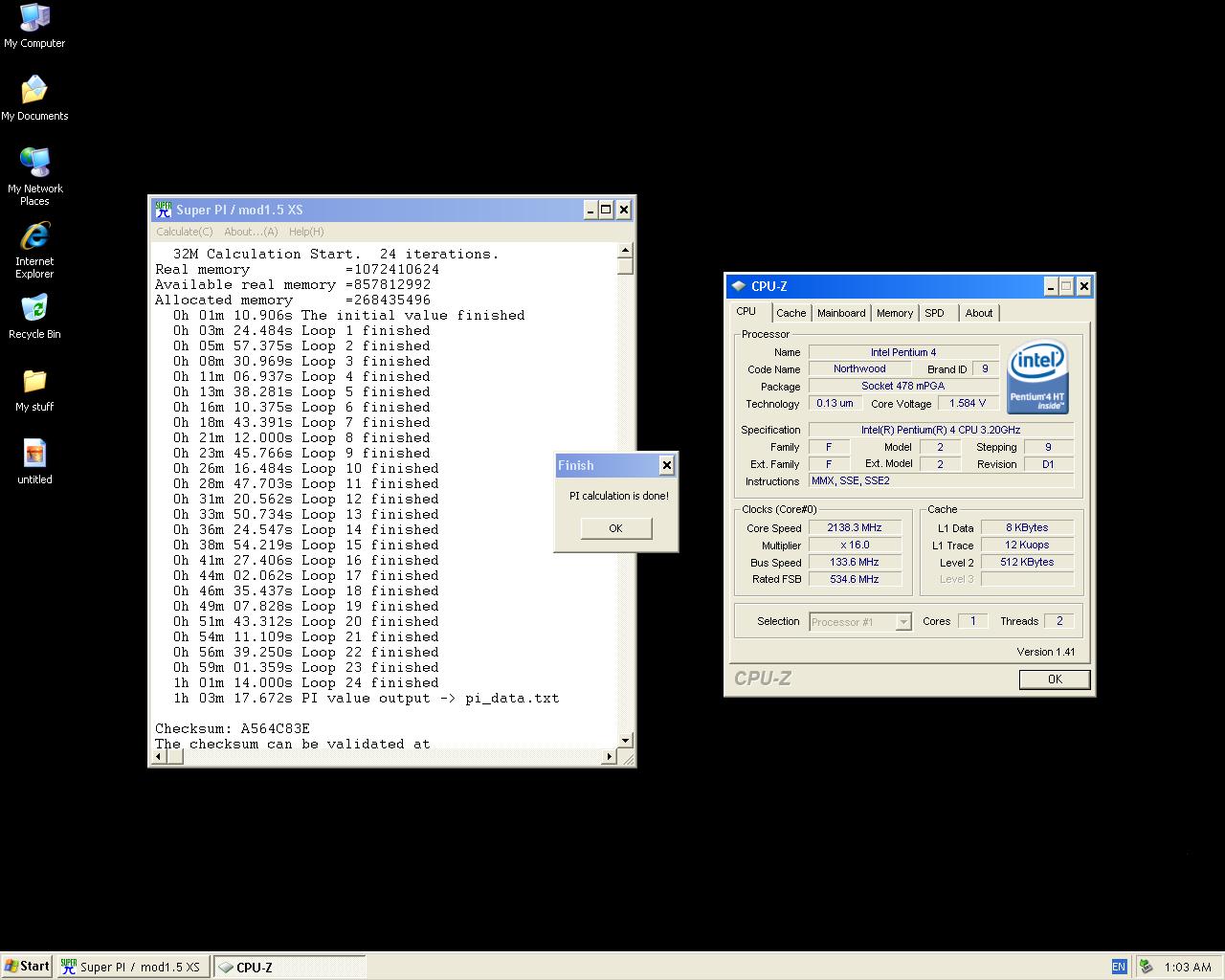1225x980 pixels.
Task: Open My Documents desktop icon
Action: (34, 99)
